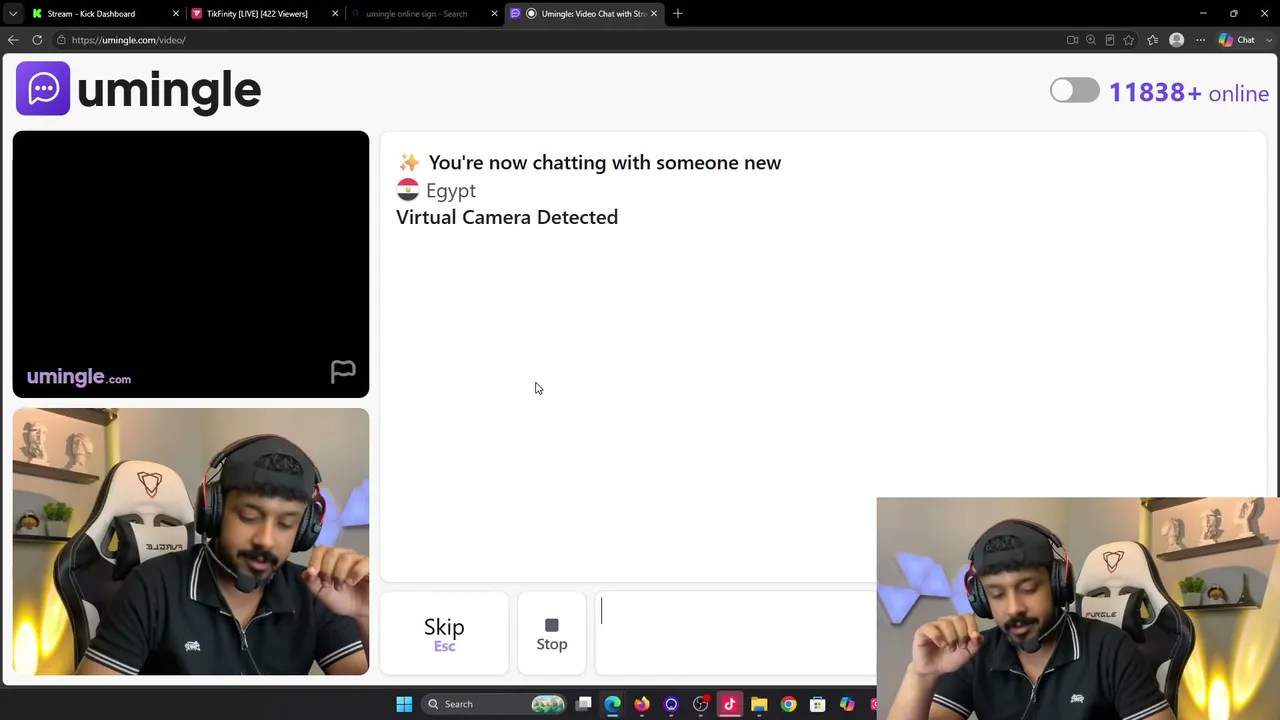
Task: Close the Stream - Kick Dashboard tab
Action: (176, 13)
